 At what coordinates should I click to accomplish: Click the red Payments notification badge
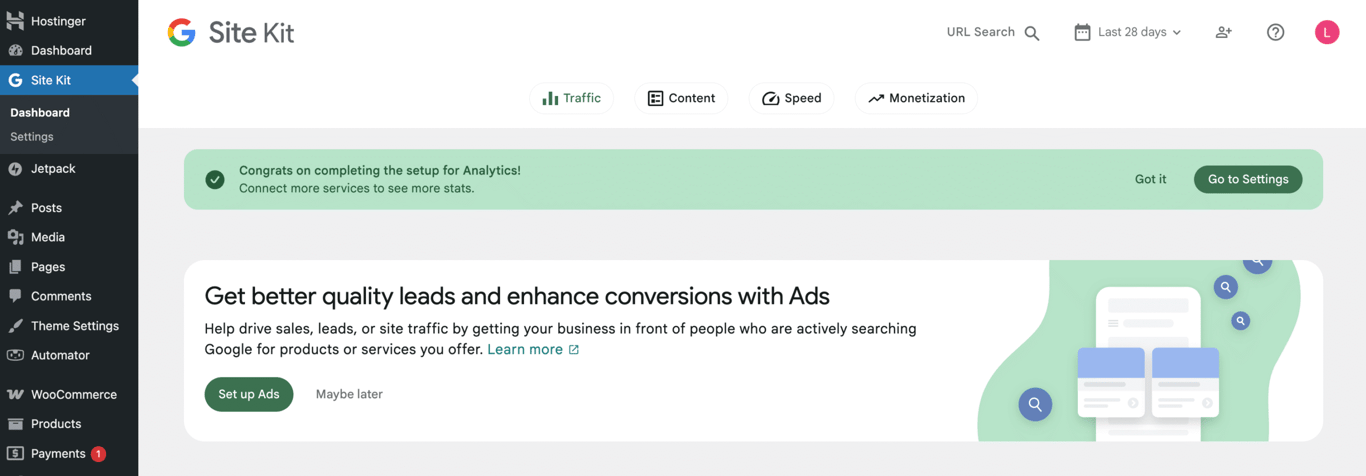[x=98, y=454]
